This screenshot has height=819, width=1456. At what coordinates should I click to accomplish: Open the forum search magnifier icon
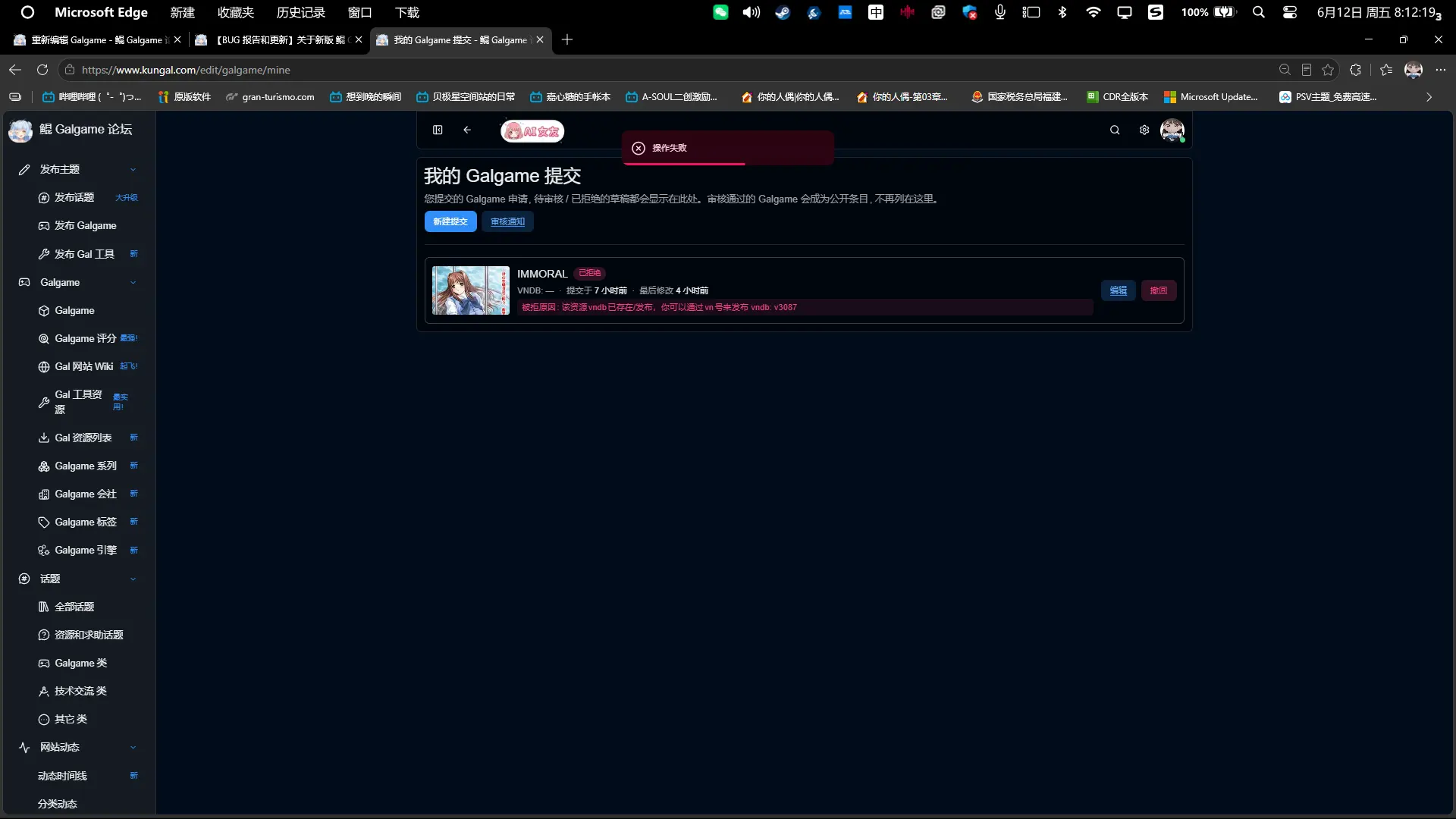click(1115, 130)
